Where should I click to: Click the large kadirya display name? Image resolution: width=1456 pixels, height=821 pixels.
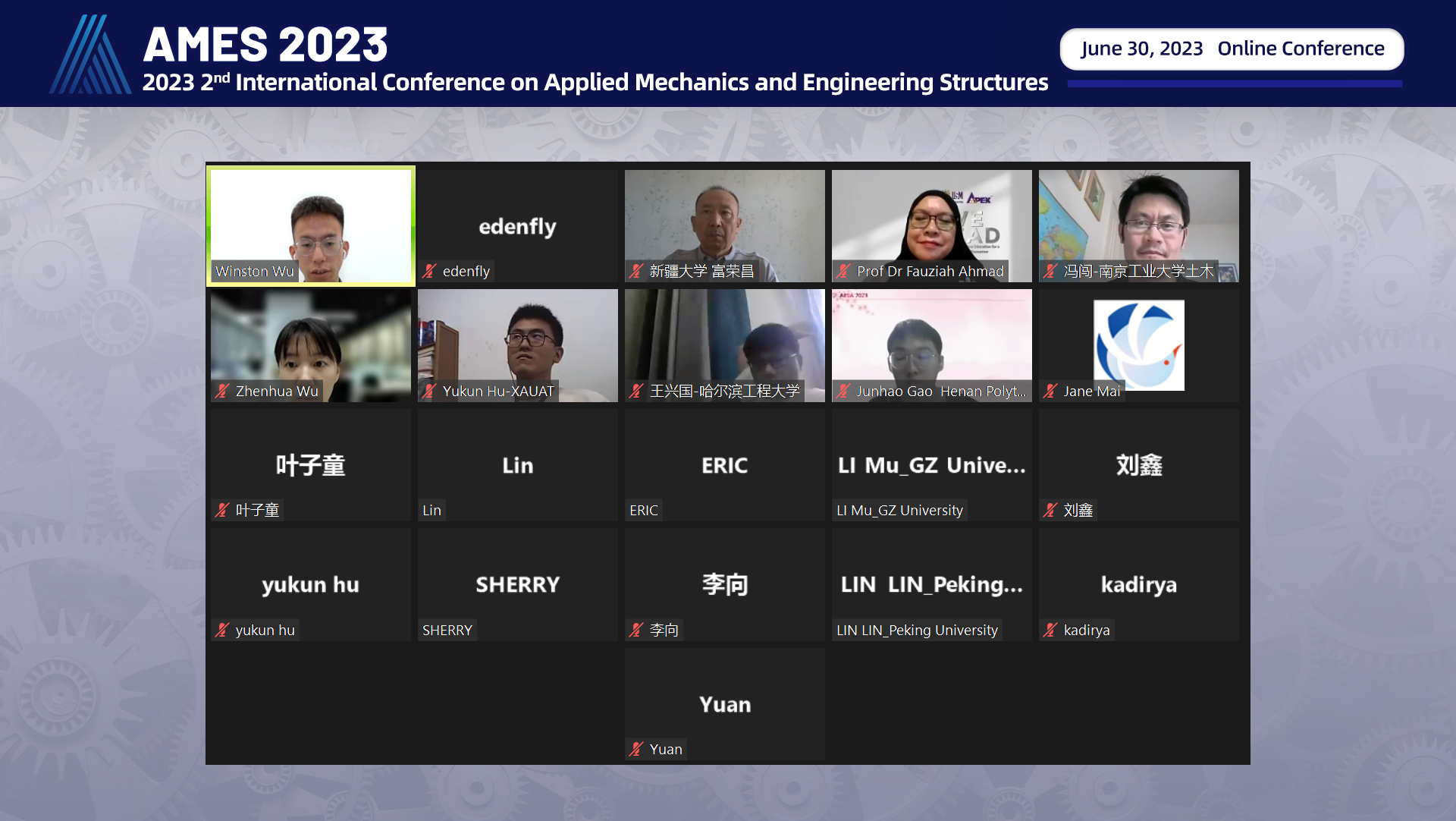pos(1139,584)
